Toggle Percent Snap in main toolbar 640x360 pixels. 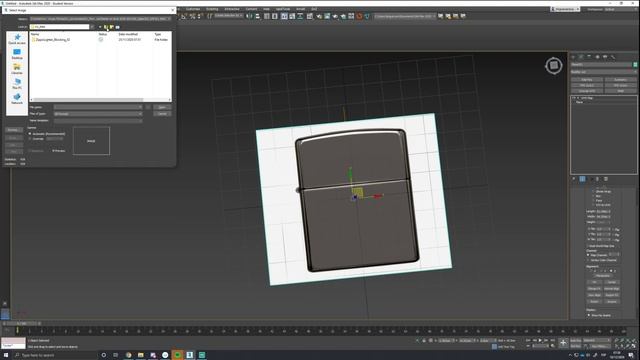[x=192, y=16]
